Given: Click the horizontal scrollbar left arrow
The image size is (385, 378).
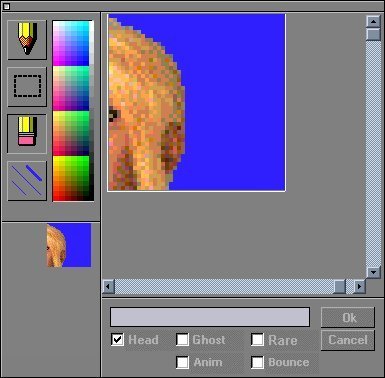Looking at the screenshot, I should [x=108, y=286].
